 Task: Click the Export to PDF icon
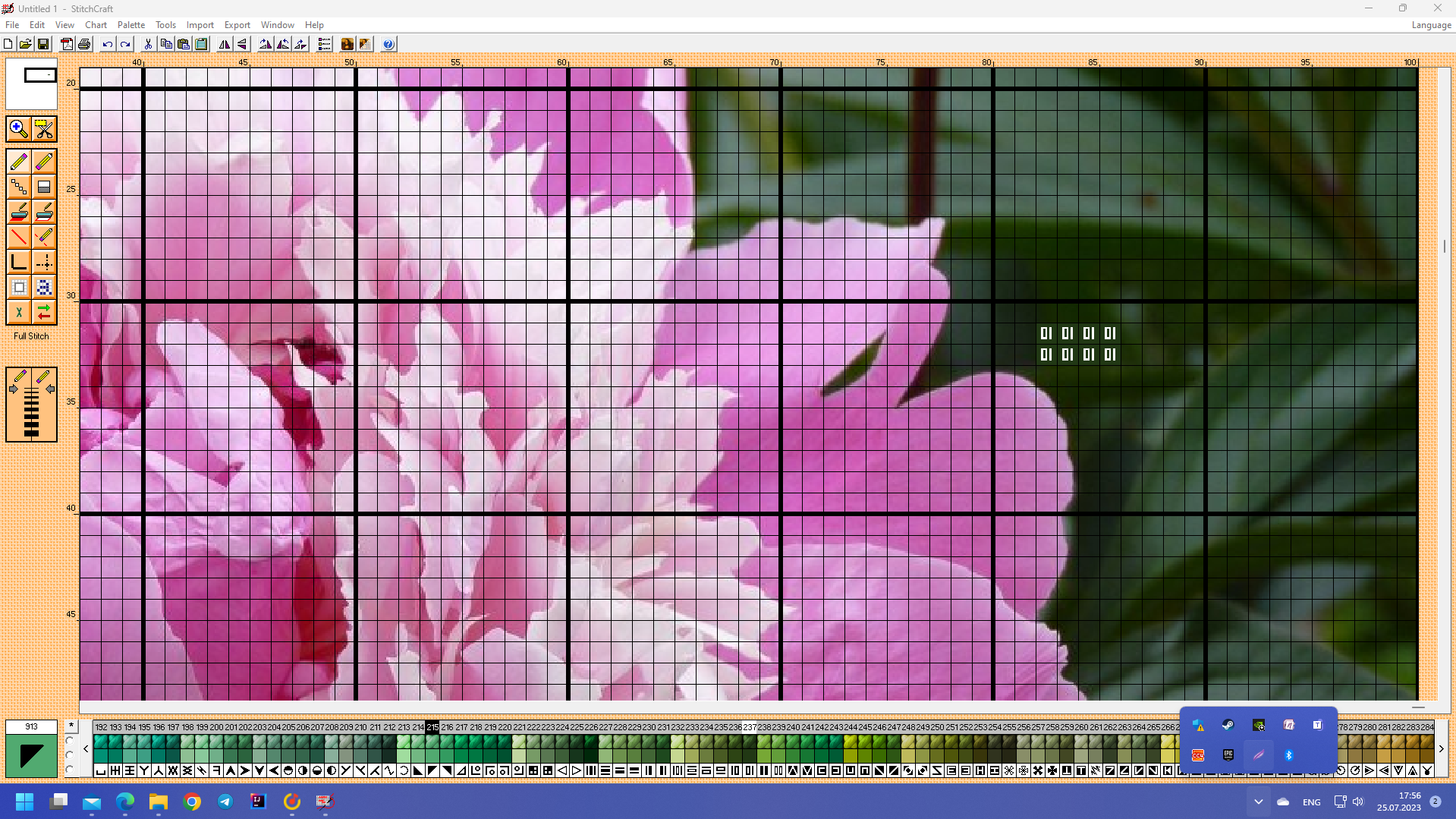(67, 44)
